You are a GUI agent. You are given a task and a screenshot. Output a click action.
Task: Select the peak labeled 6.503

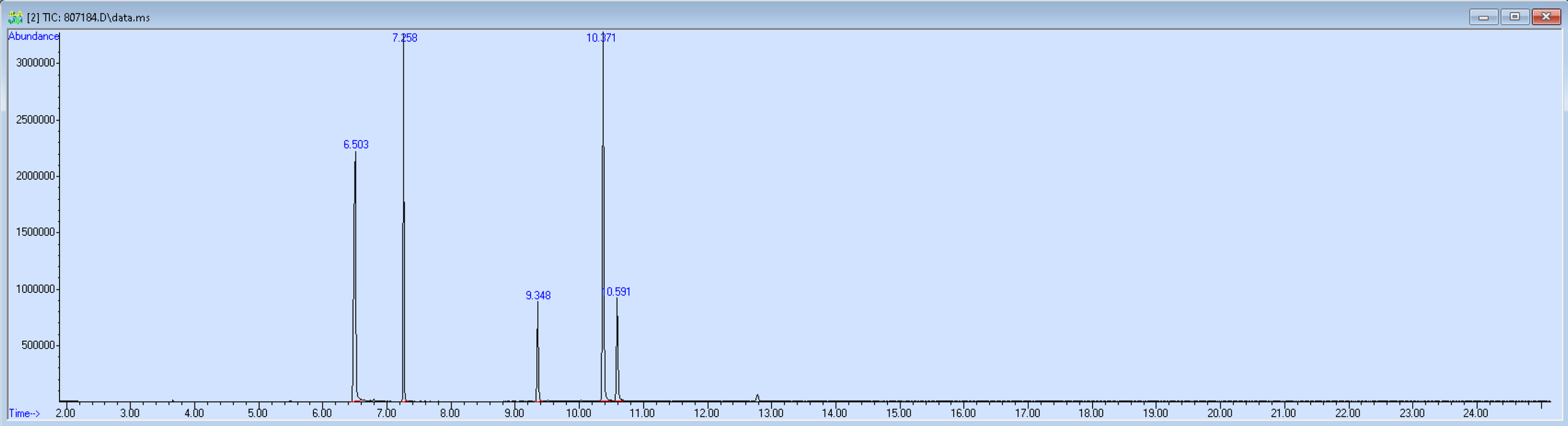[356, 145]
